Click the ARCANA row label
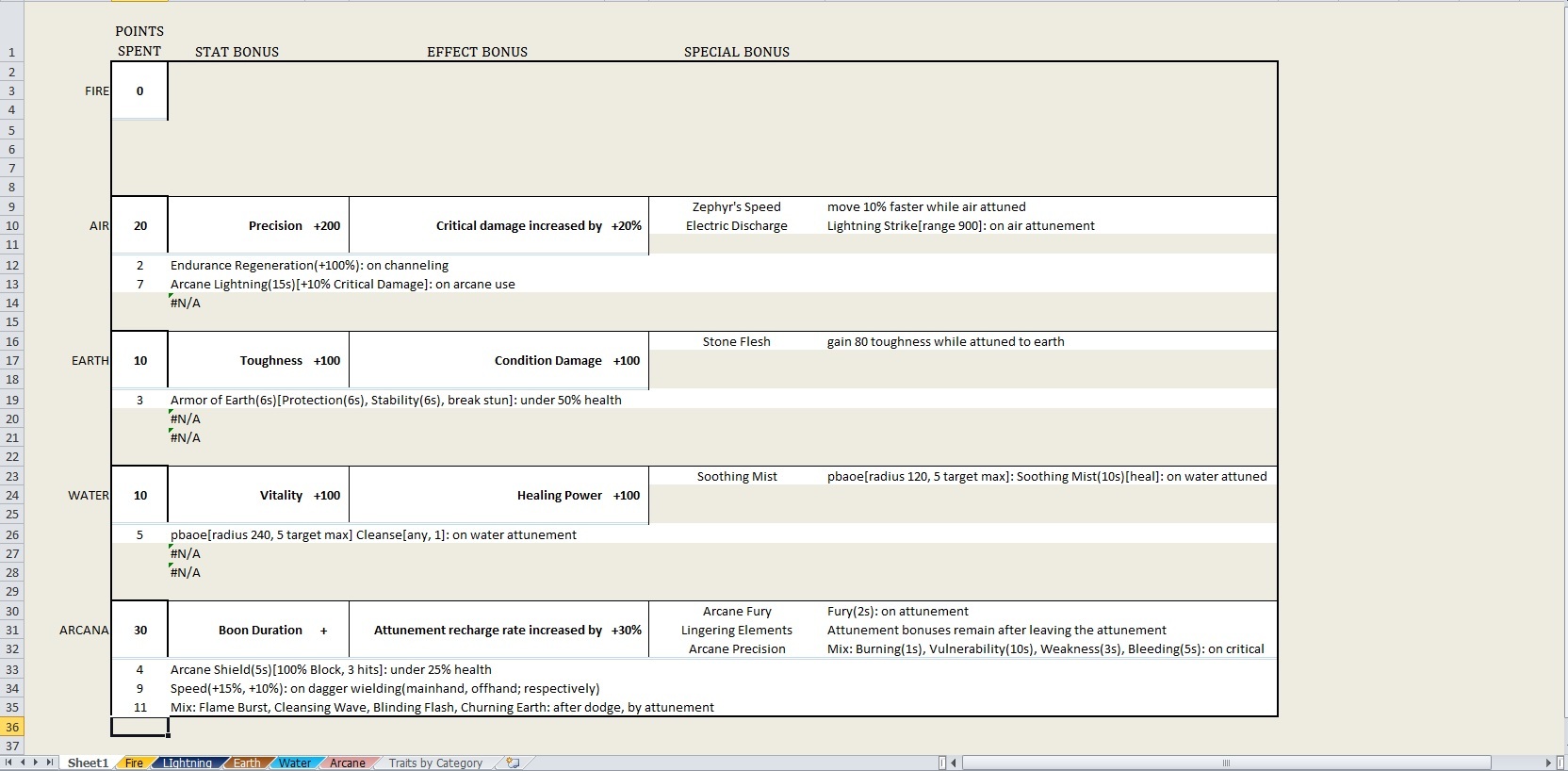 tap(84, 630)
